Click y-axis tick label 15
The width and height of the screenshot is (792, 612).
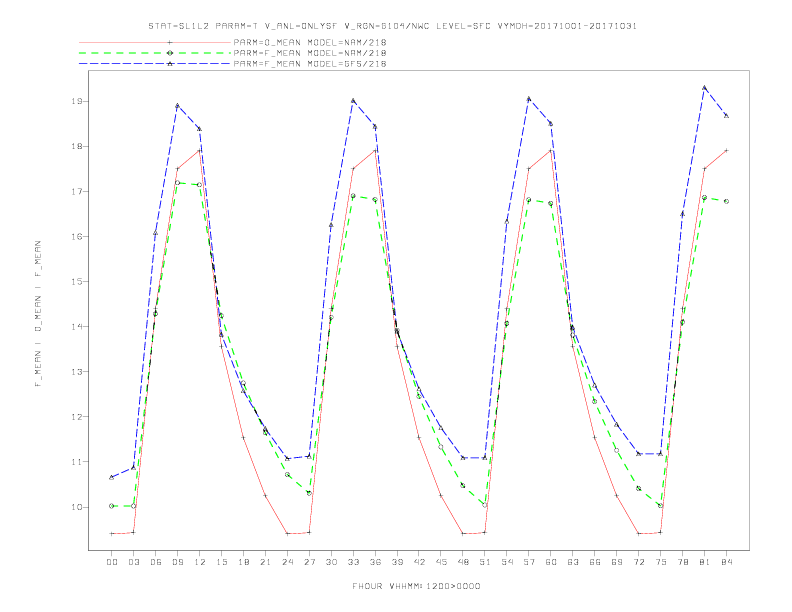(x=77, y=281)
